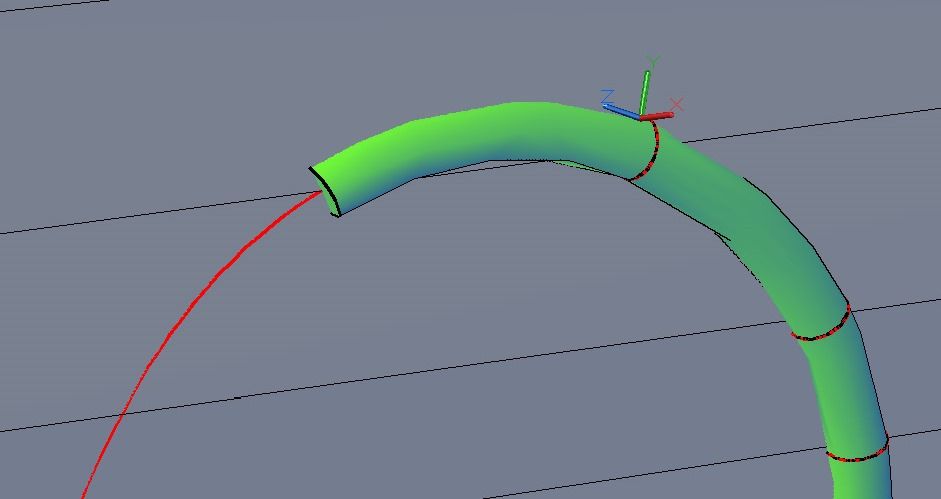Click the X label on the UCS icon
Screen dimensions: 941x499
point(677,104)
